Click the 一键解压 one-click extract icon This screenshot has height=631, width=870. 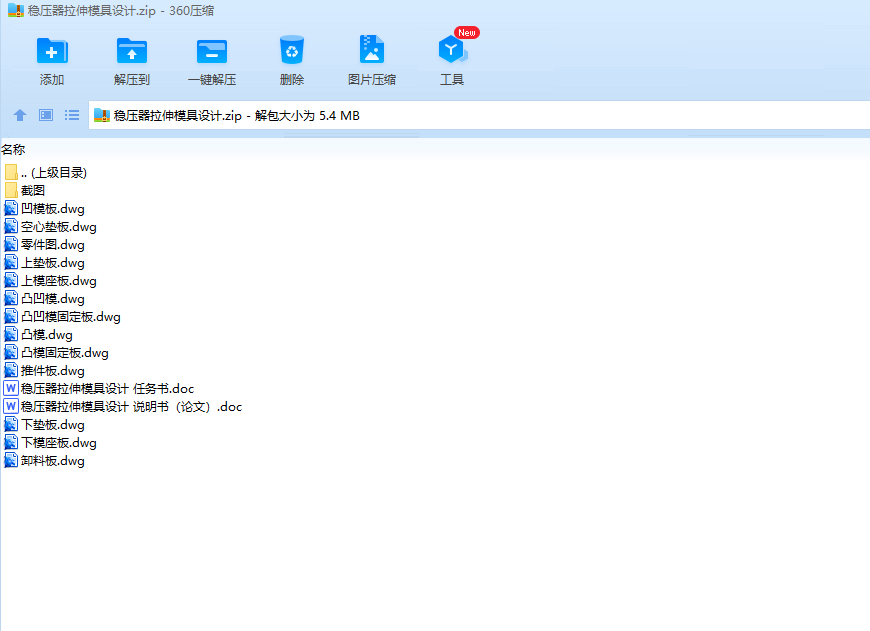212,51
